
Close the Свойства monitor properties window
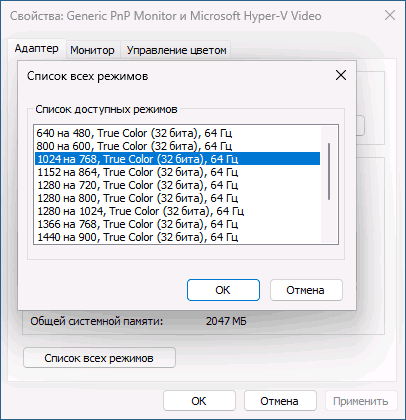coord(390,15)
